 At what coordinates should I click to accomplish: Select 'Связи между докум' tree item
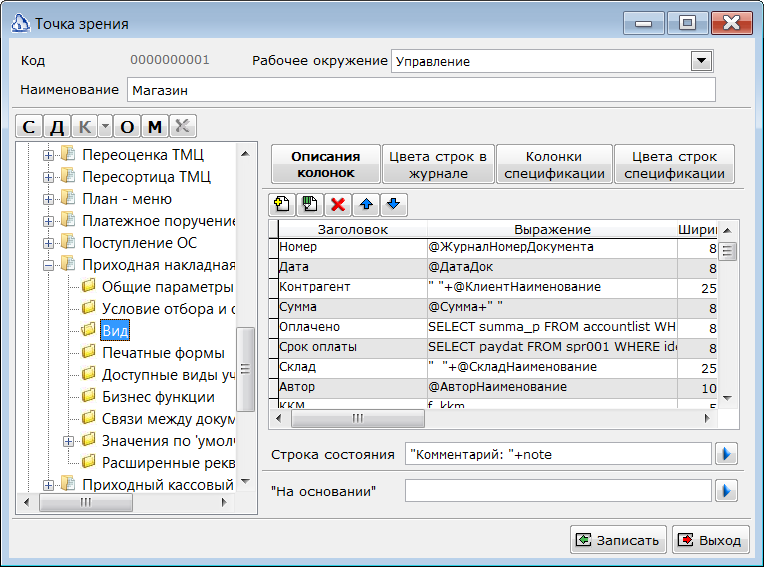169,419
